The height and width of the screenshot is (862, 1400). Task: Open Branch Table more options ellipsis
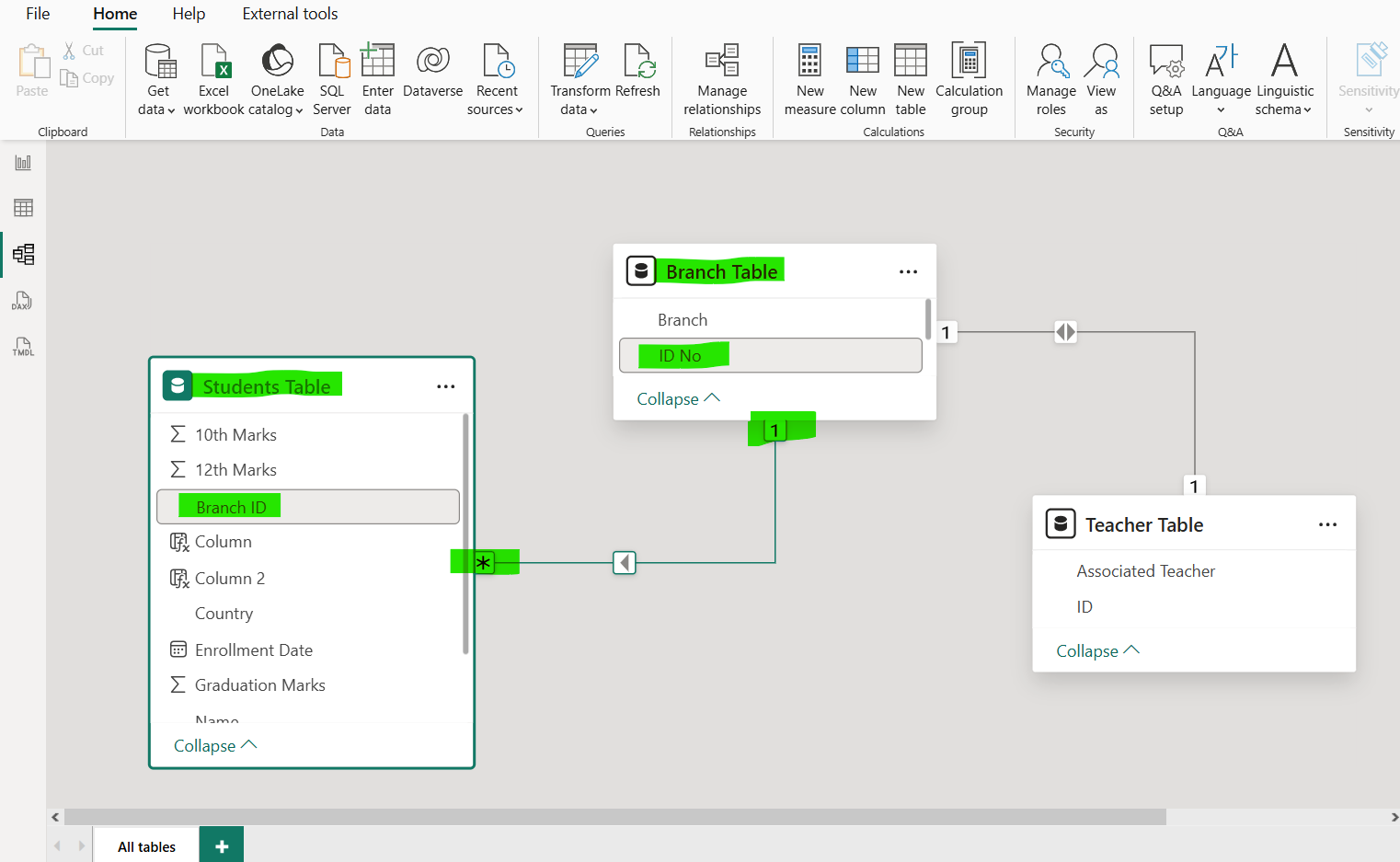[908, 271]
